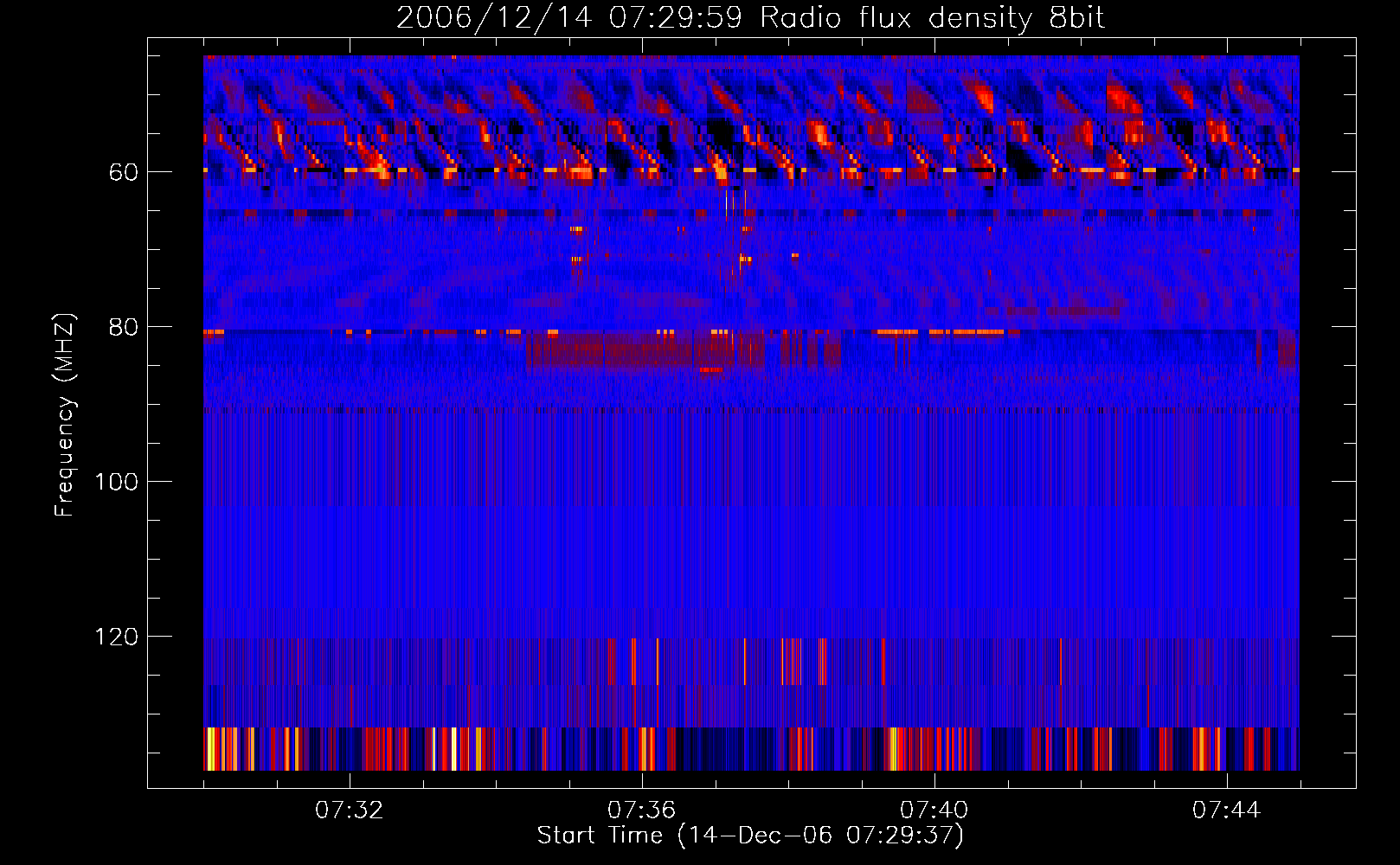Screen dimensions: 1400x865
Task: Click the 07:32 time tick label
Action: pyautogui.click(x=349, y=811)
